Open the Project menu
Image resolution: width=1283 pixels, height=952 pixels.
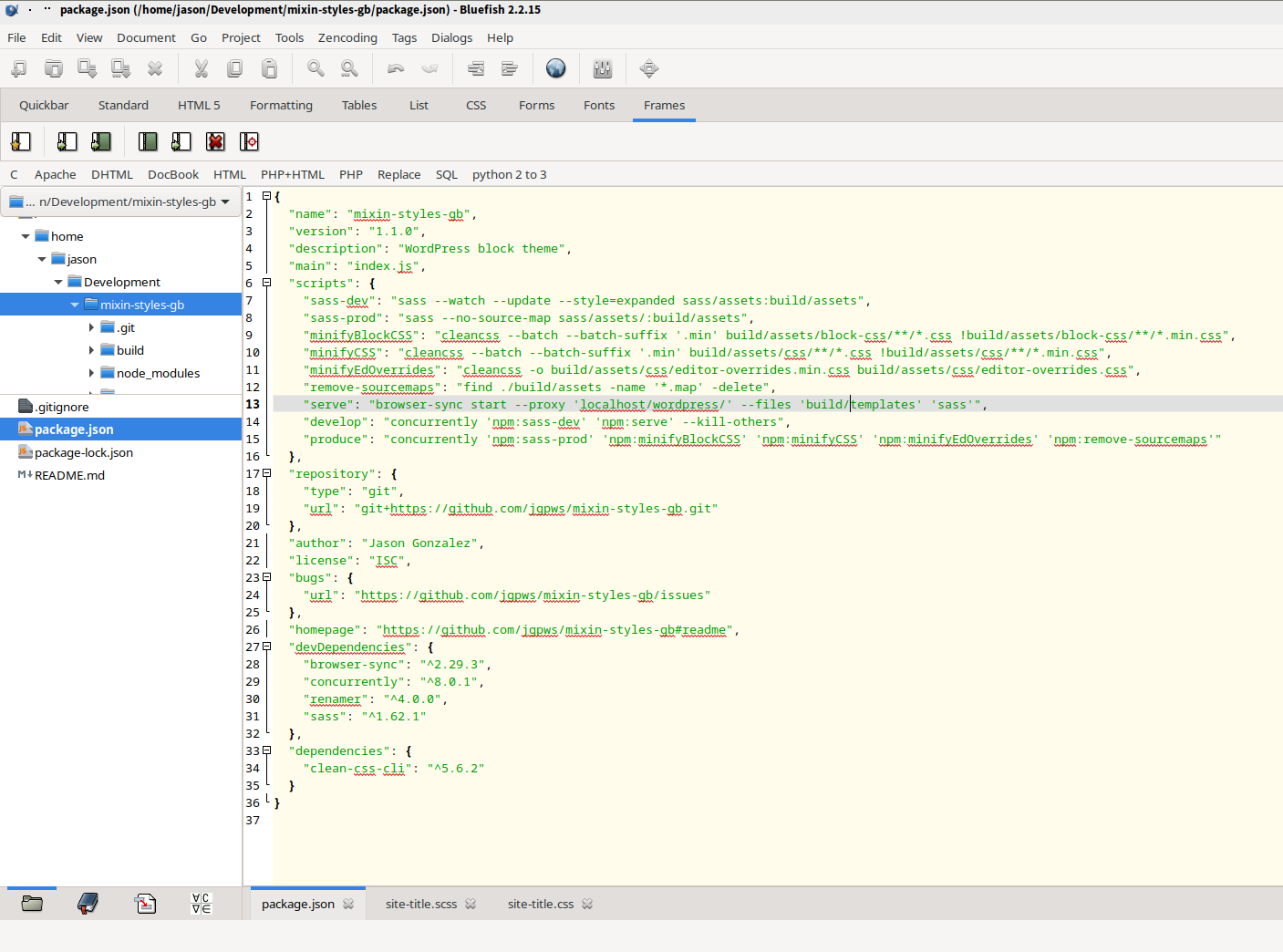point(241,37)
